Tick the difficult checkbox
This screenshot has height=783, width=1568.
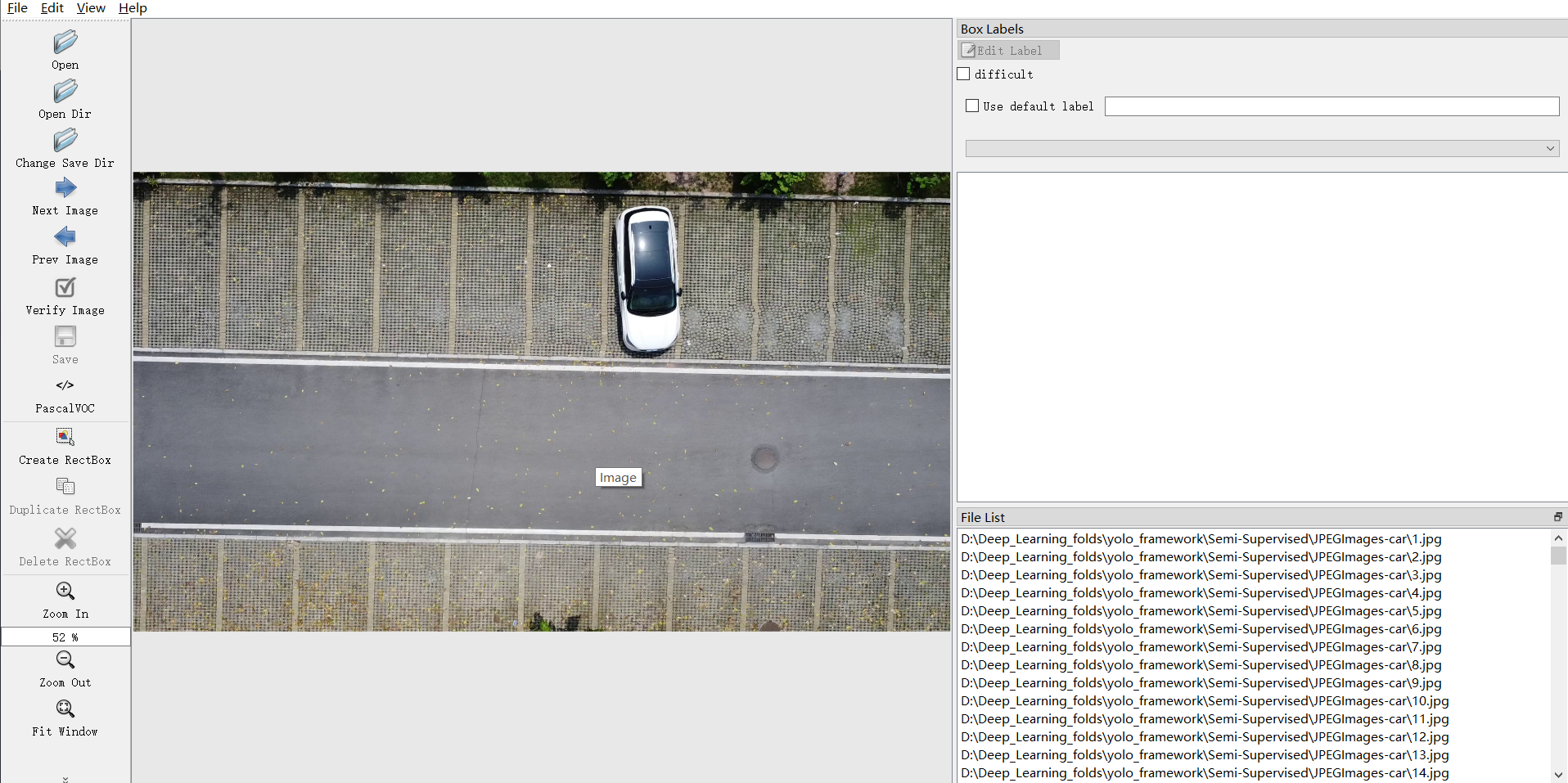(x=964, y=74)
